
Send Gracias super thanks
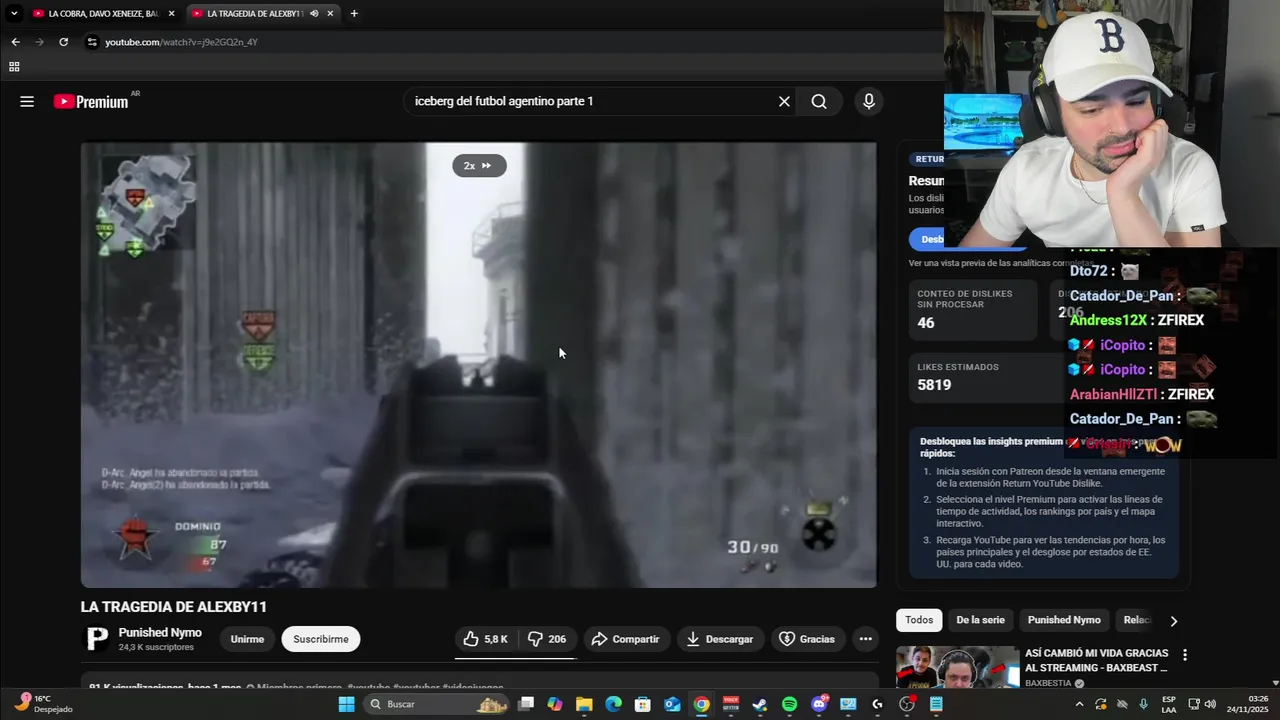807,639
